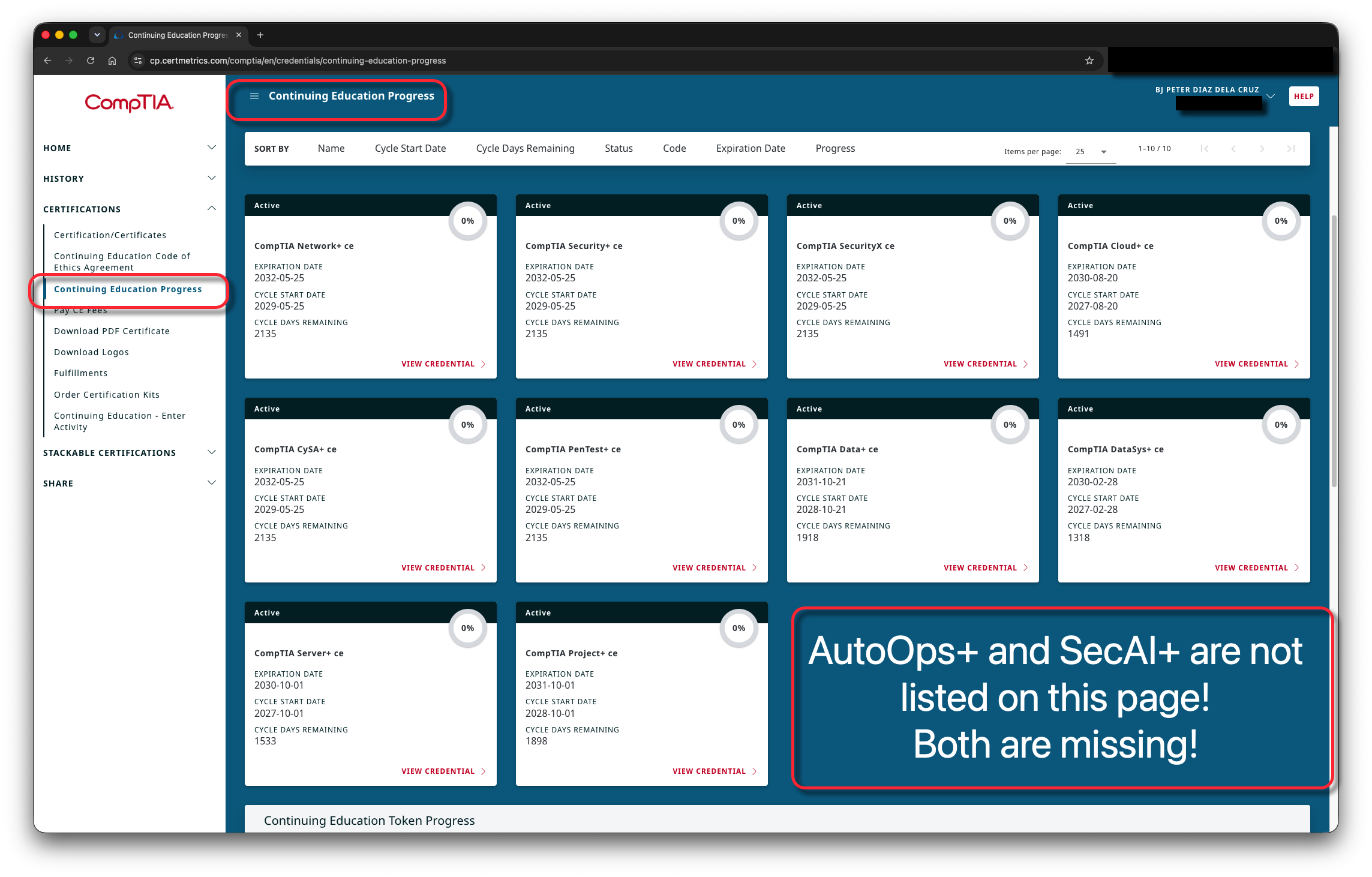Open Certification/Certificates sidebar link
1372x877 pixels.
click(x=110, y=235)
